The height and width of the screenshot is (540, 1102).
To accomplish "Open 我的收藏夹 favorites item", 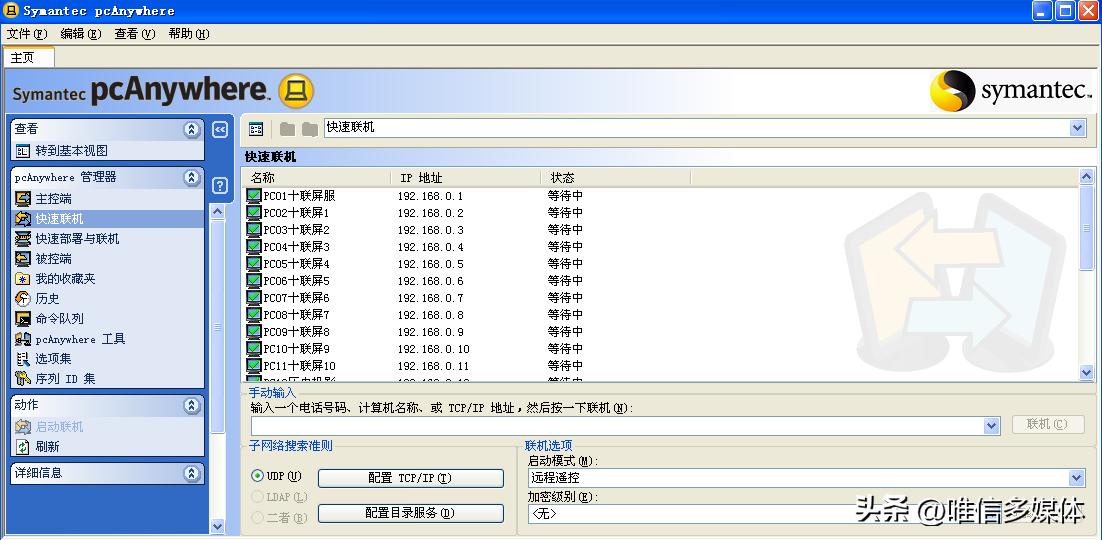I will (23, 279).
